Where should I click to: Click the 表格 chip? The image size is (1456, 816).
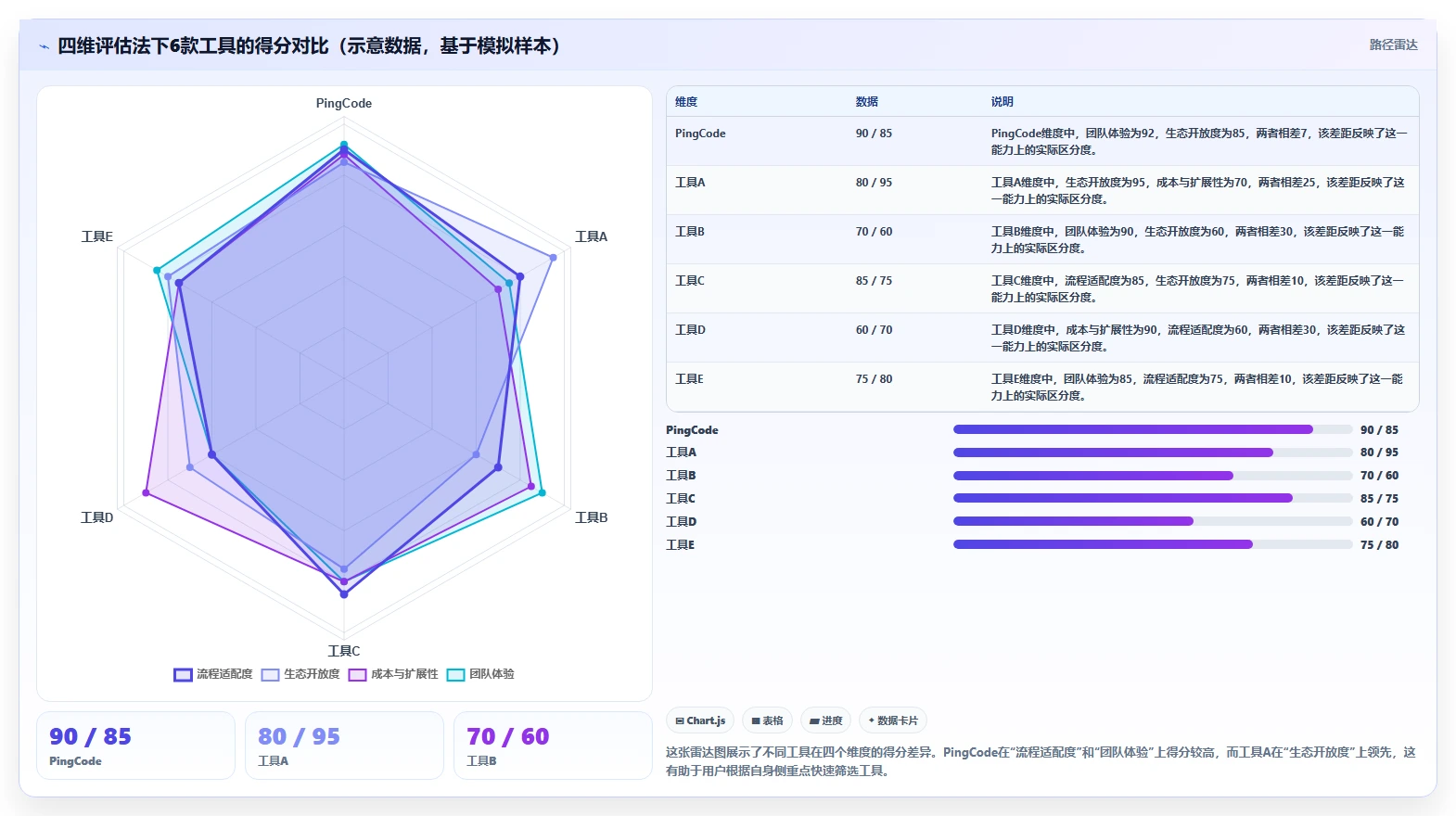(767, 720)
